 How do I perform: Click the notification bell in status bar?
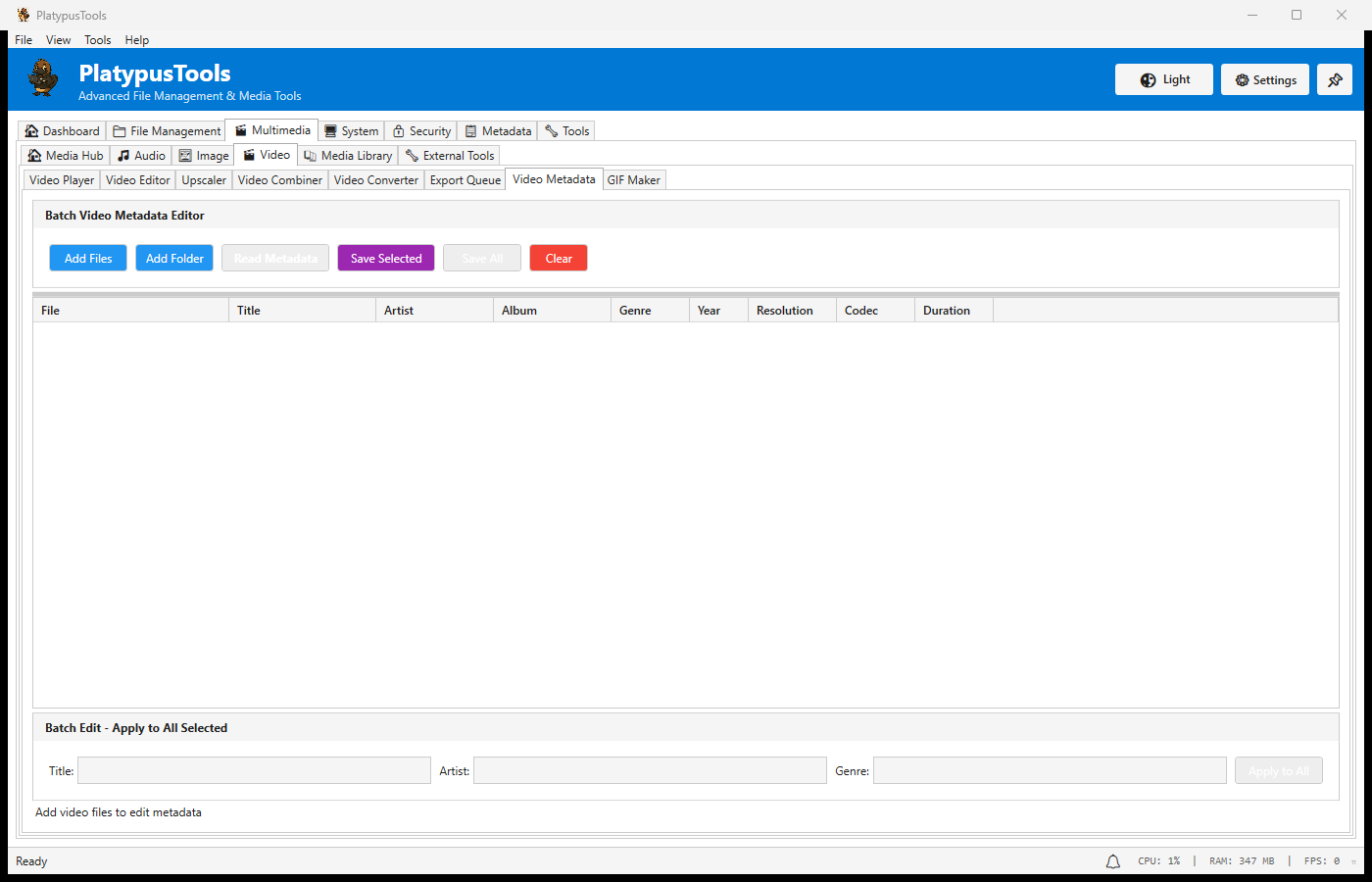coord(1112,861)
